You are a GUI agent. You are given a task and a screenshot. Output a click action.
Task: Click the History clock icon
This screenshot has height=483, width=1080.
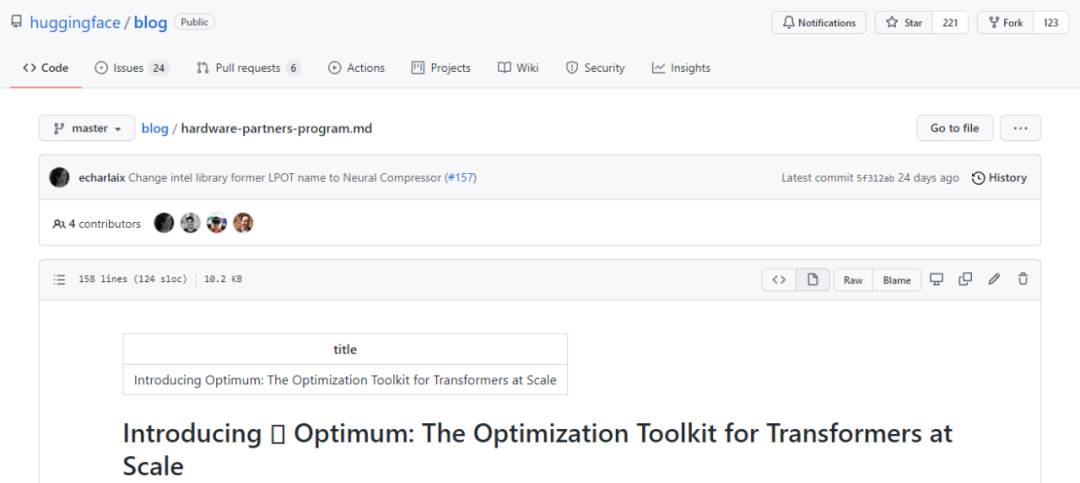click(978, 178)
